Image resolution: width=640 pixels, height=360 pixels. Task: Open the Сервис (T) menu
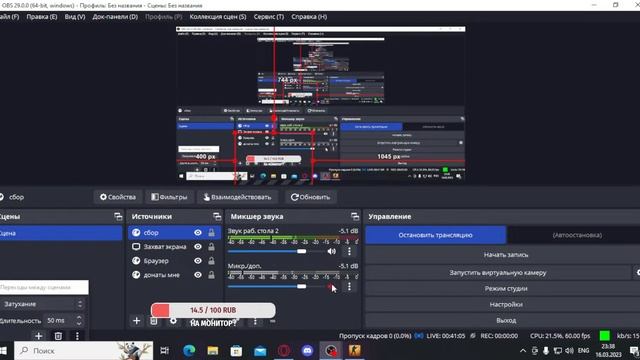(269, 17)
